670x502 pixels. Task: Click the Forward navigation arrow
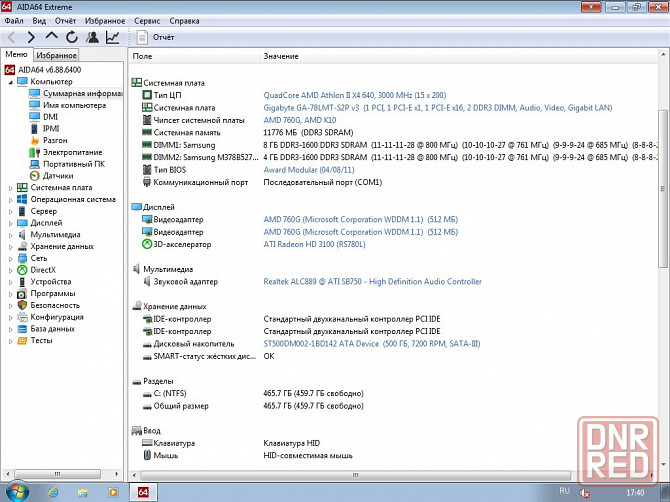click(31, 38)
